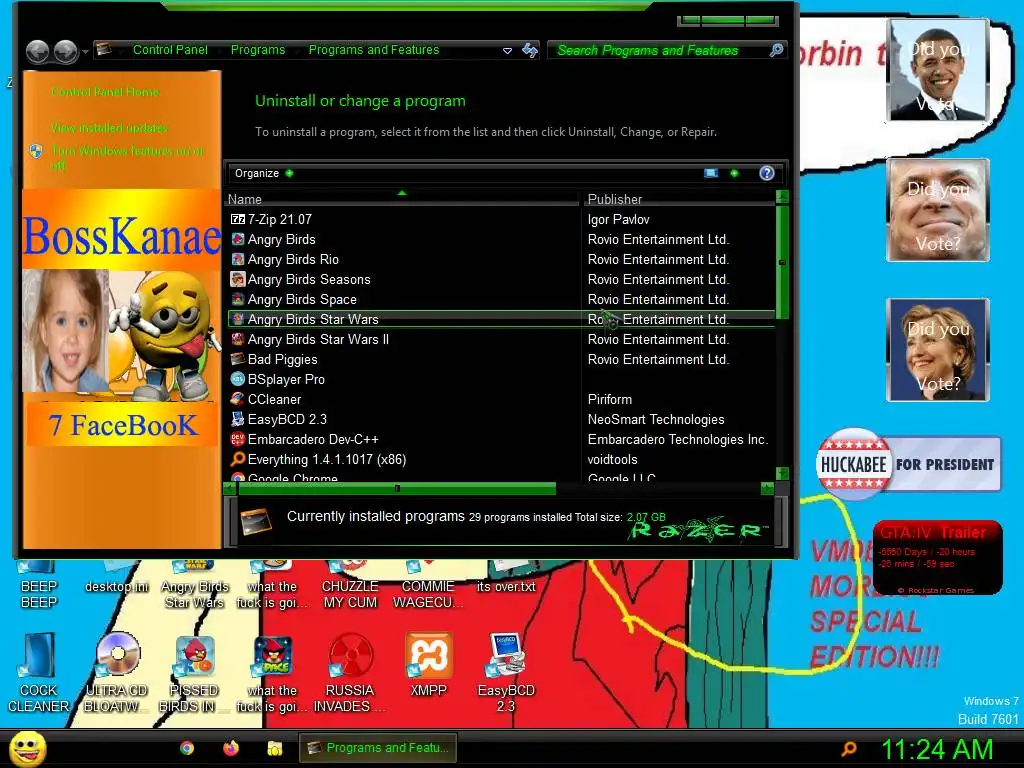Refresh the Programs and Features list
The height and width of the screenshot is (768, 1024).
[x=530, y=50]
